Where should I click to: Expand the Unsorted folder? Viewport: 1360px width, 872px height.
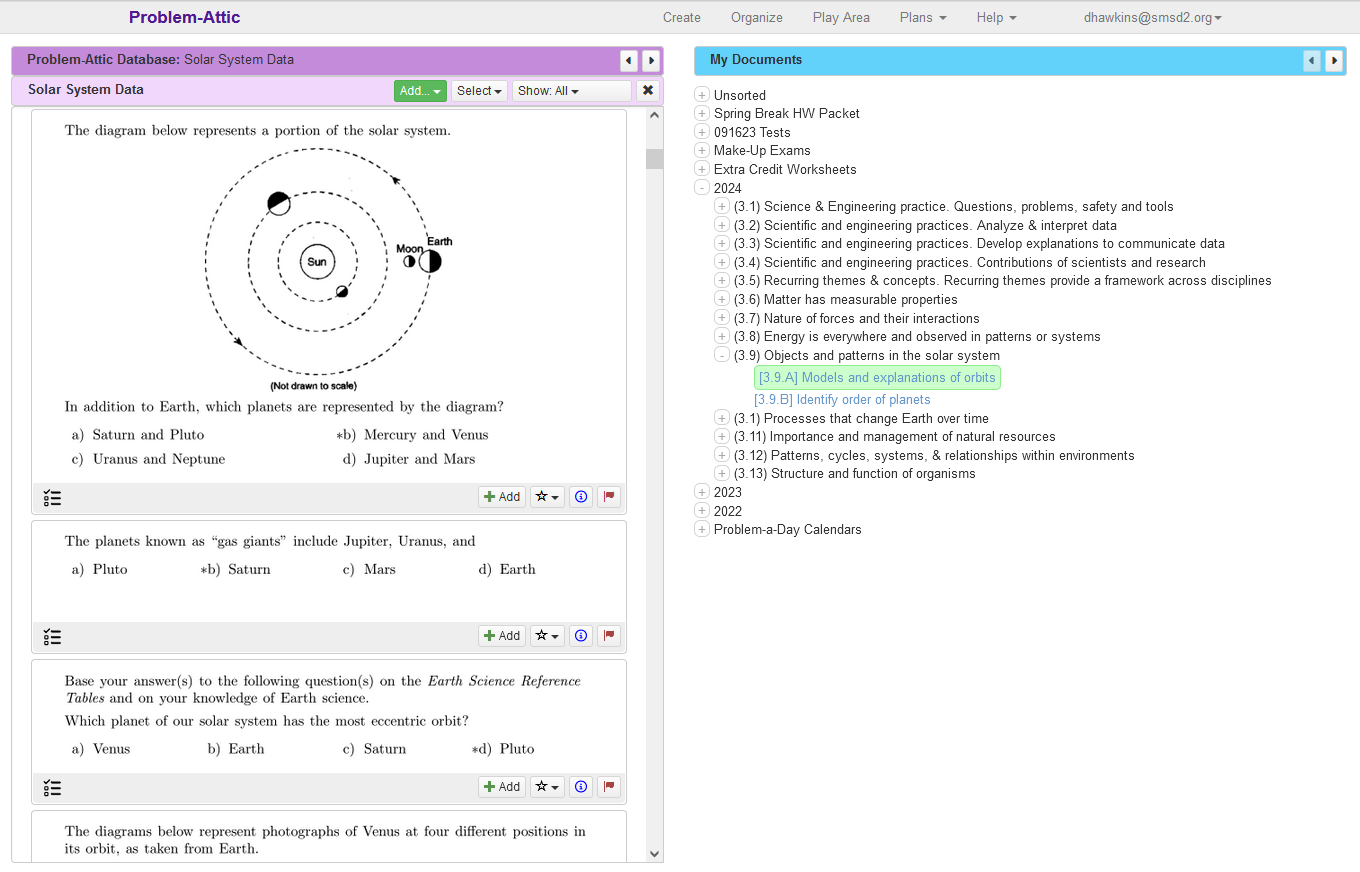(702, 95)
